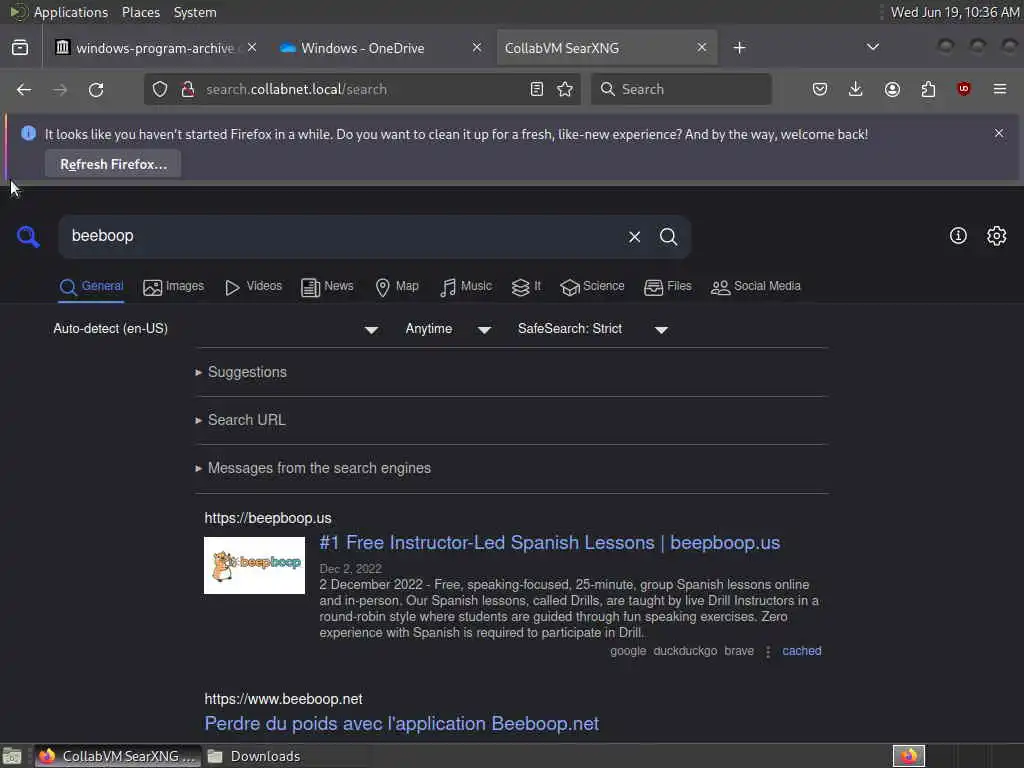
Task: Open cached version of beepboop result
Action: (801, 650)
